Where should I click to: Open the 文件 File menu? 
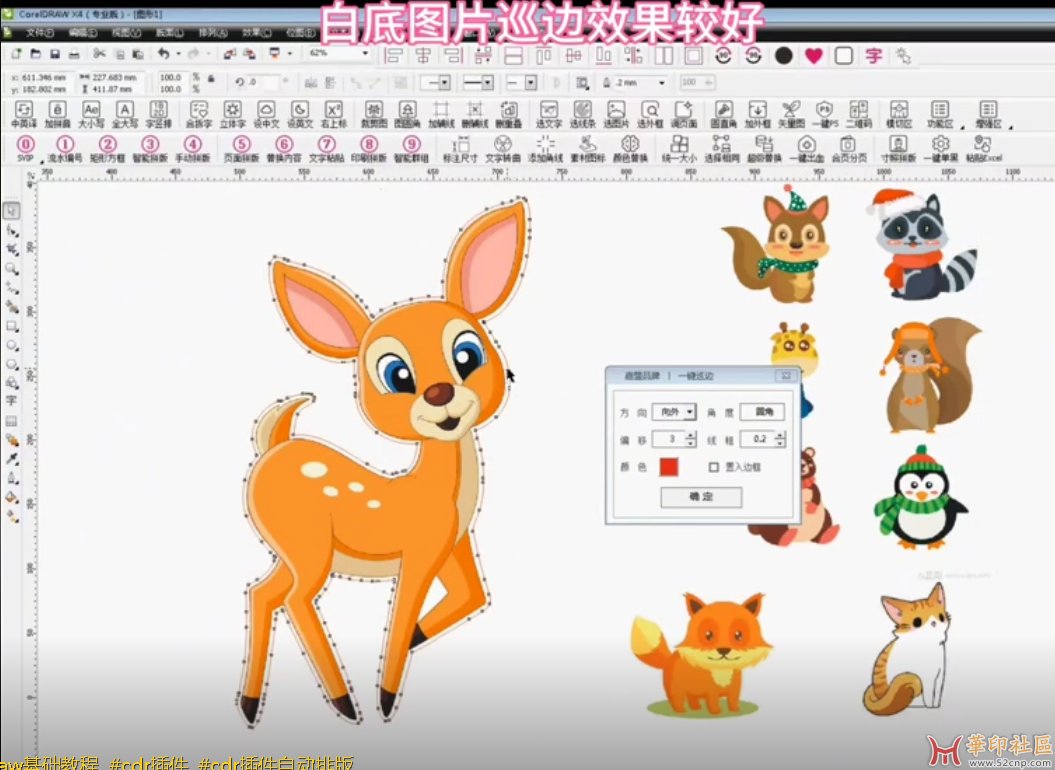pyautogui.click(x=39, y=32)
